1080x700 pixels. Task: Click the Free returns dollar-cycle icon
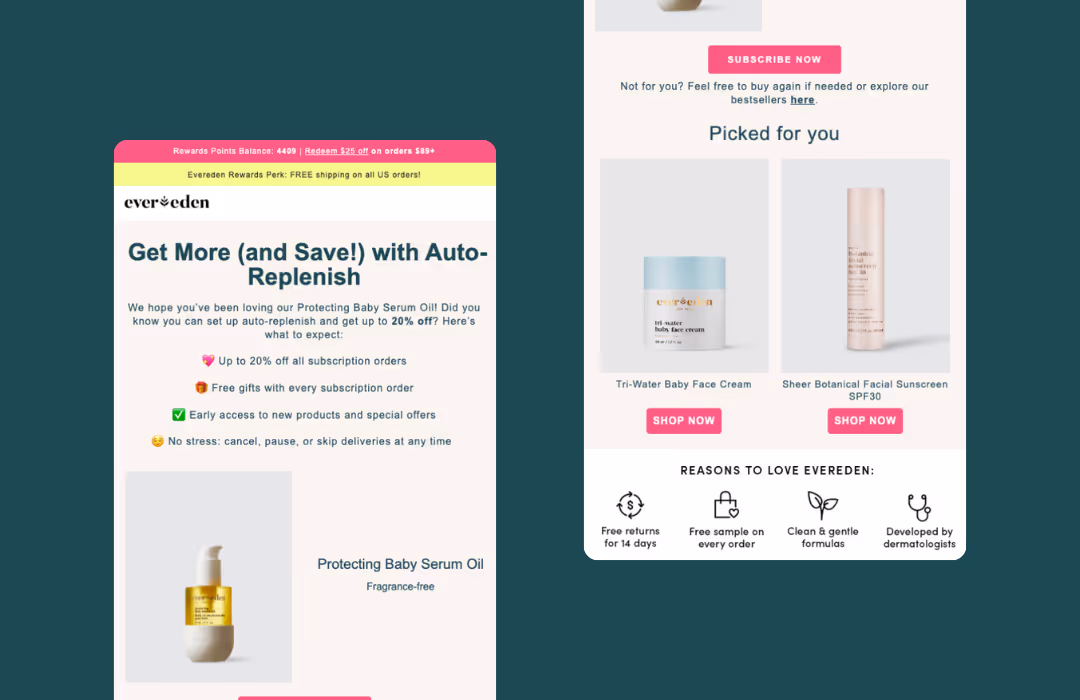(630, 505)
